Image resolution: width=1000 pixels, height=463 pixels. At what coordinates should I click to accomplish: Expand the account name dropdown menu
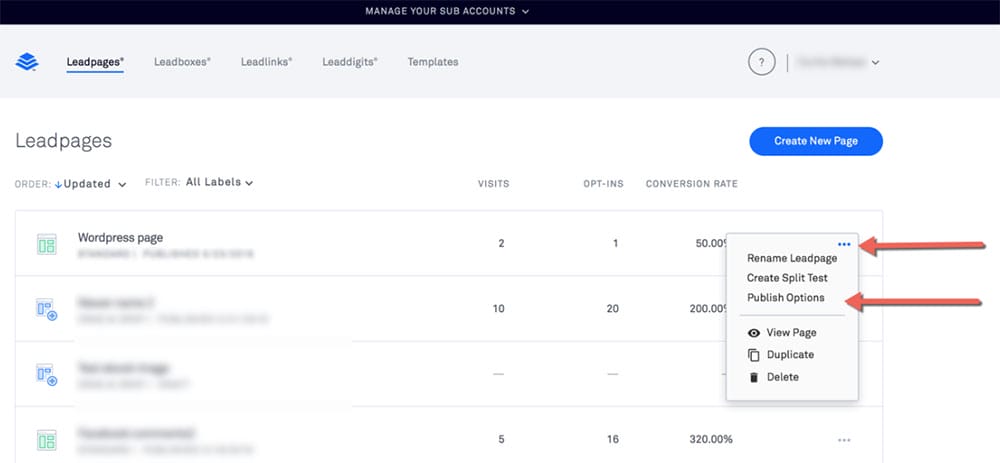(x=838, y=62)
